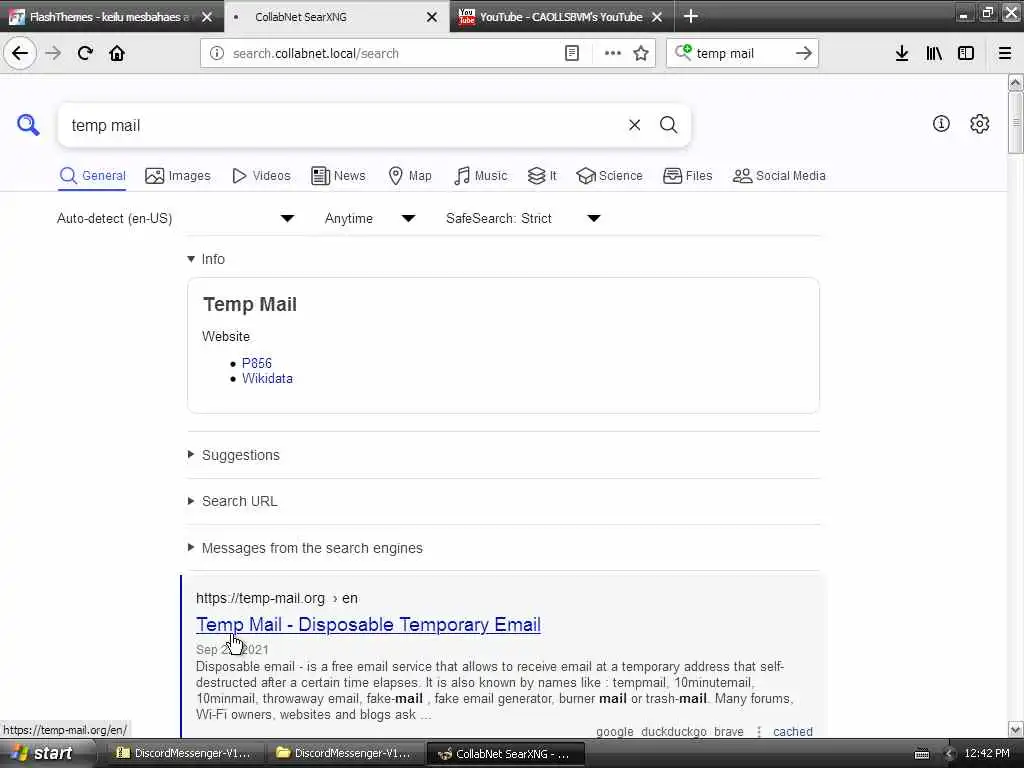
Task: Open the P856 link
Action: [257, 363]
